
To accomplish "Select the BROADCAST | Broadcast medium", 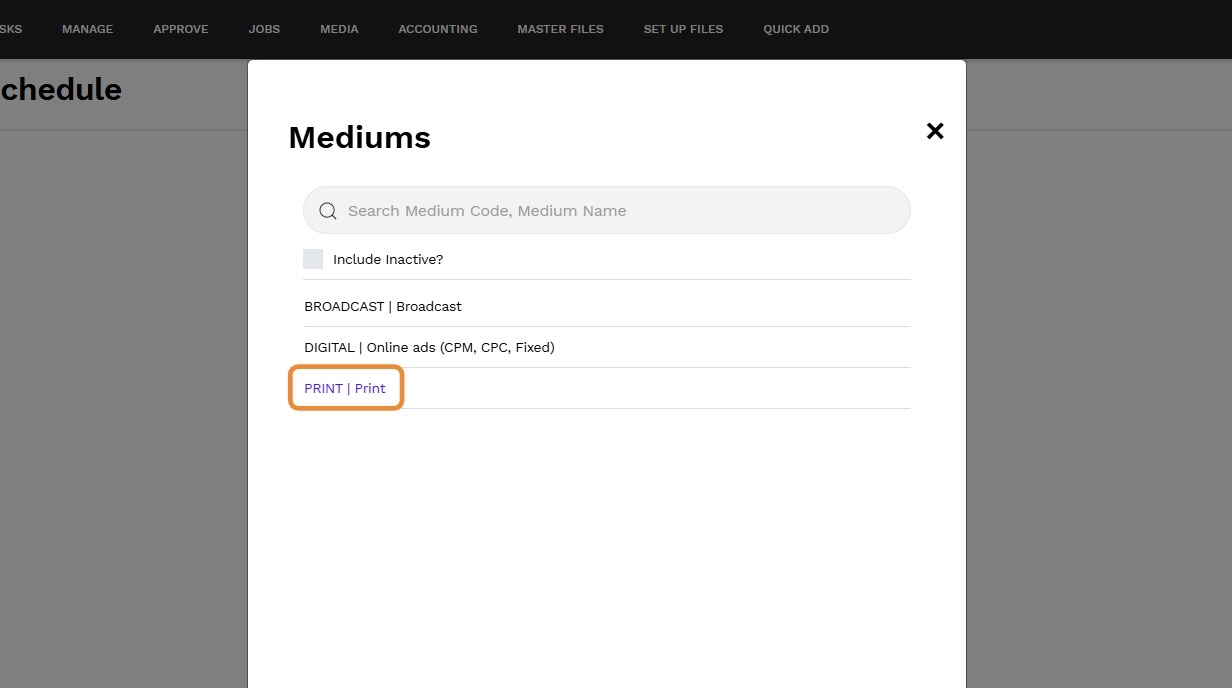I will pyautogui.click(x=383, y=306).
